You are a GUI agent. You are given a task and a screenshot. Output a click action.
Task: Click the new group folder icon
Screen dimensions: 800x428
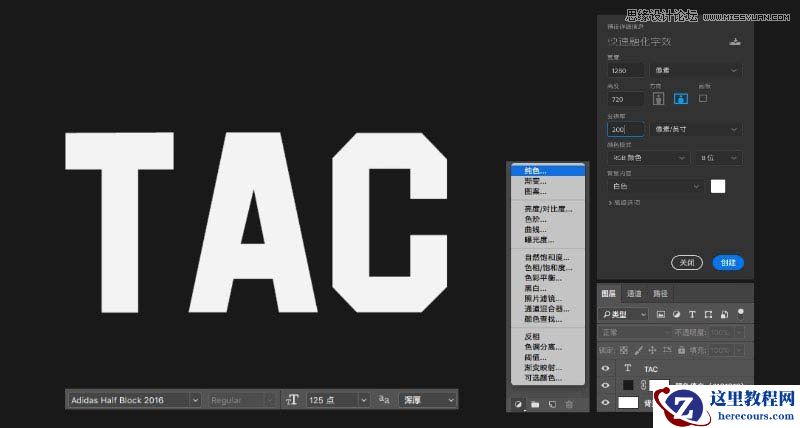535,404
